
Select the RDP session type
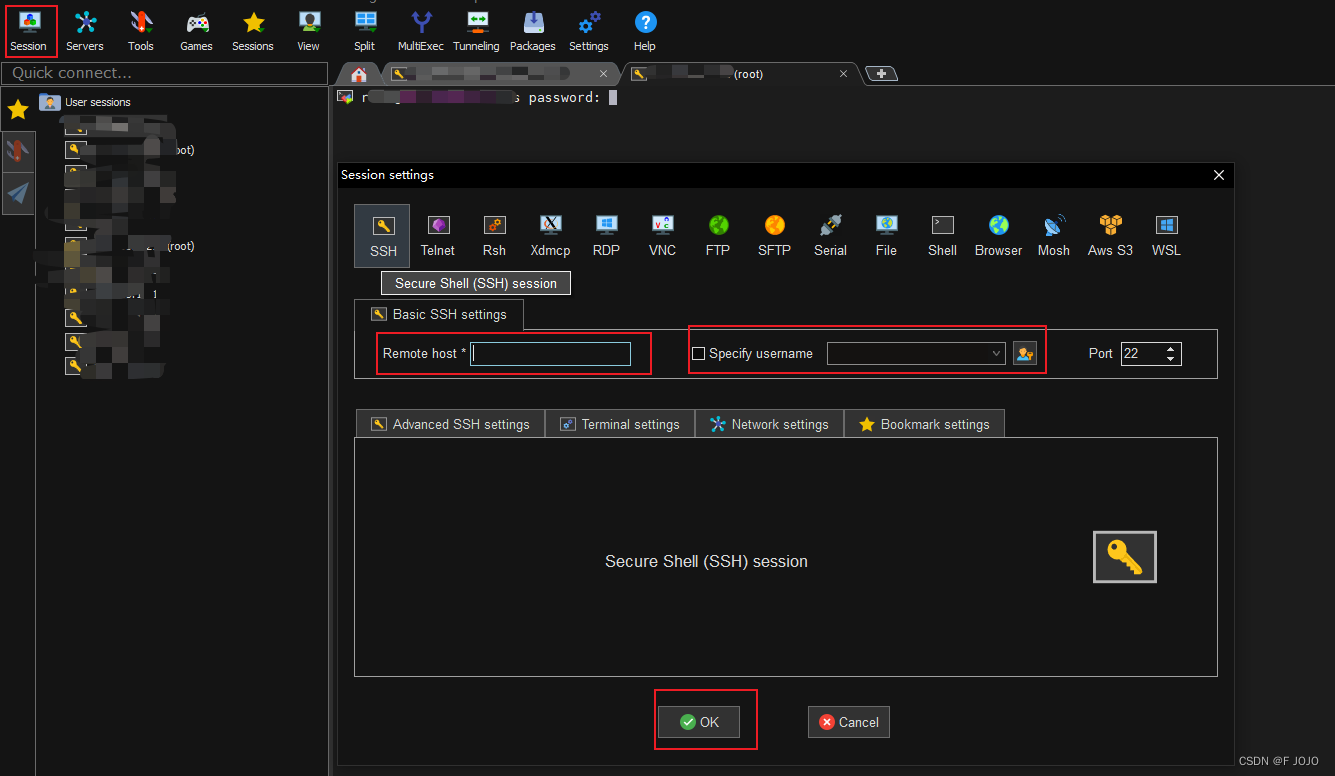tap(606, 236)
